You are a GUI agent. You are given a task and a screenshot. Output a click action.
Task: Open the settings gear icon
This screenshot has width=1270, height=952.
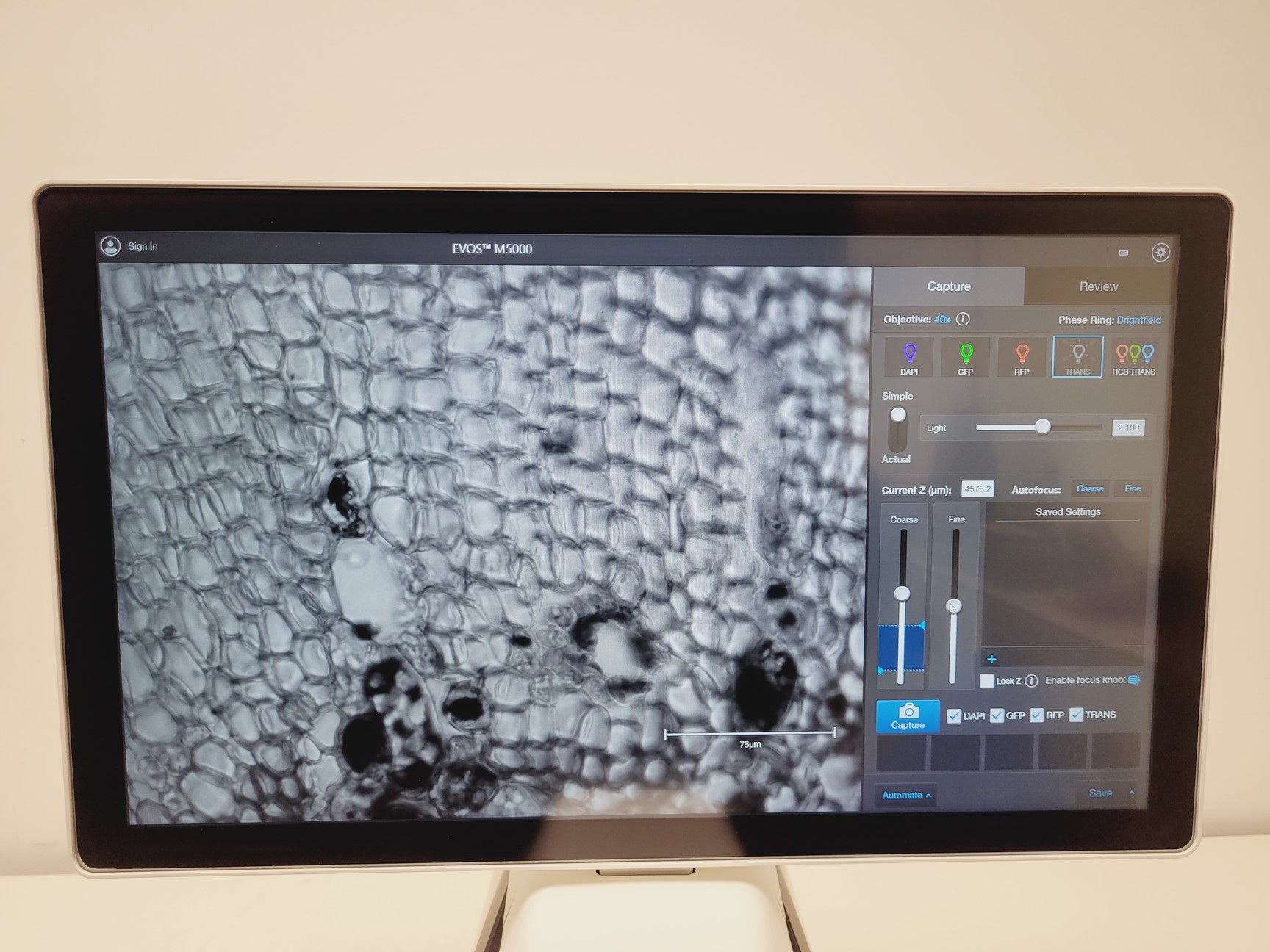pos(1161,252)
